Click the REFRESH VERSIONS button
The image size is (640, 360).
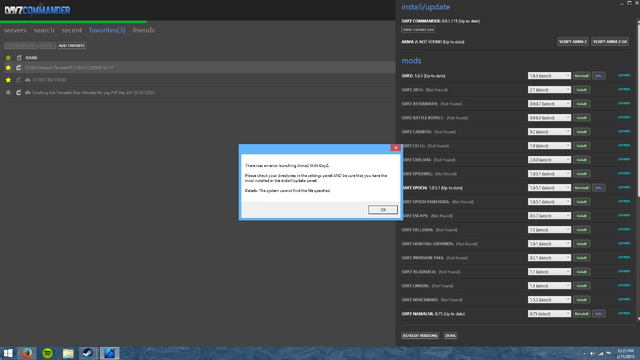point(420,336)
